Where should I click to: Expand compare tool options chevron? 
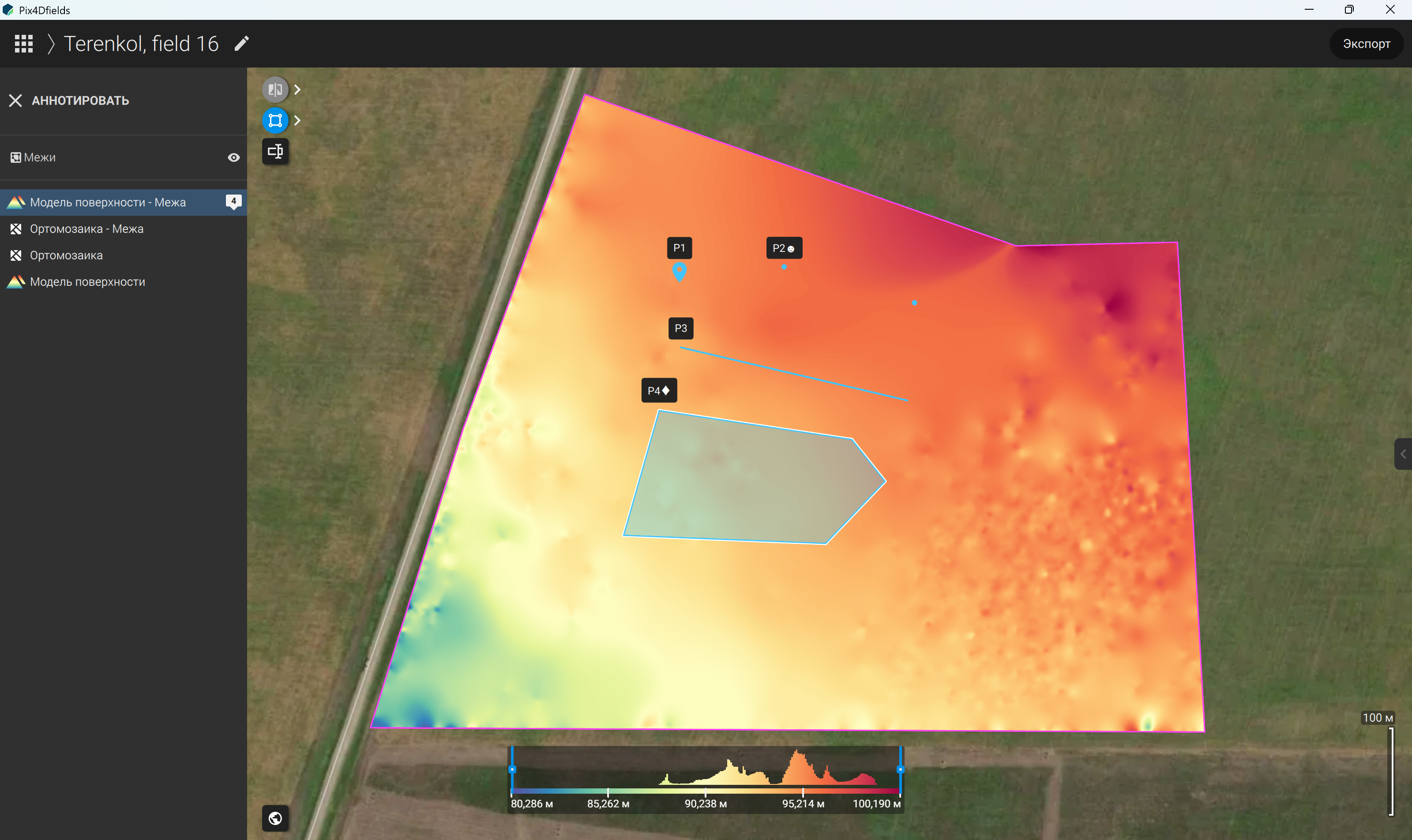click(297, 90)
